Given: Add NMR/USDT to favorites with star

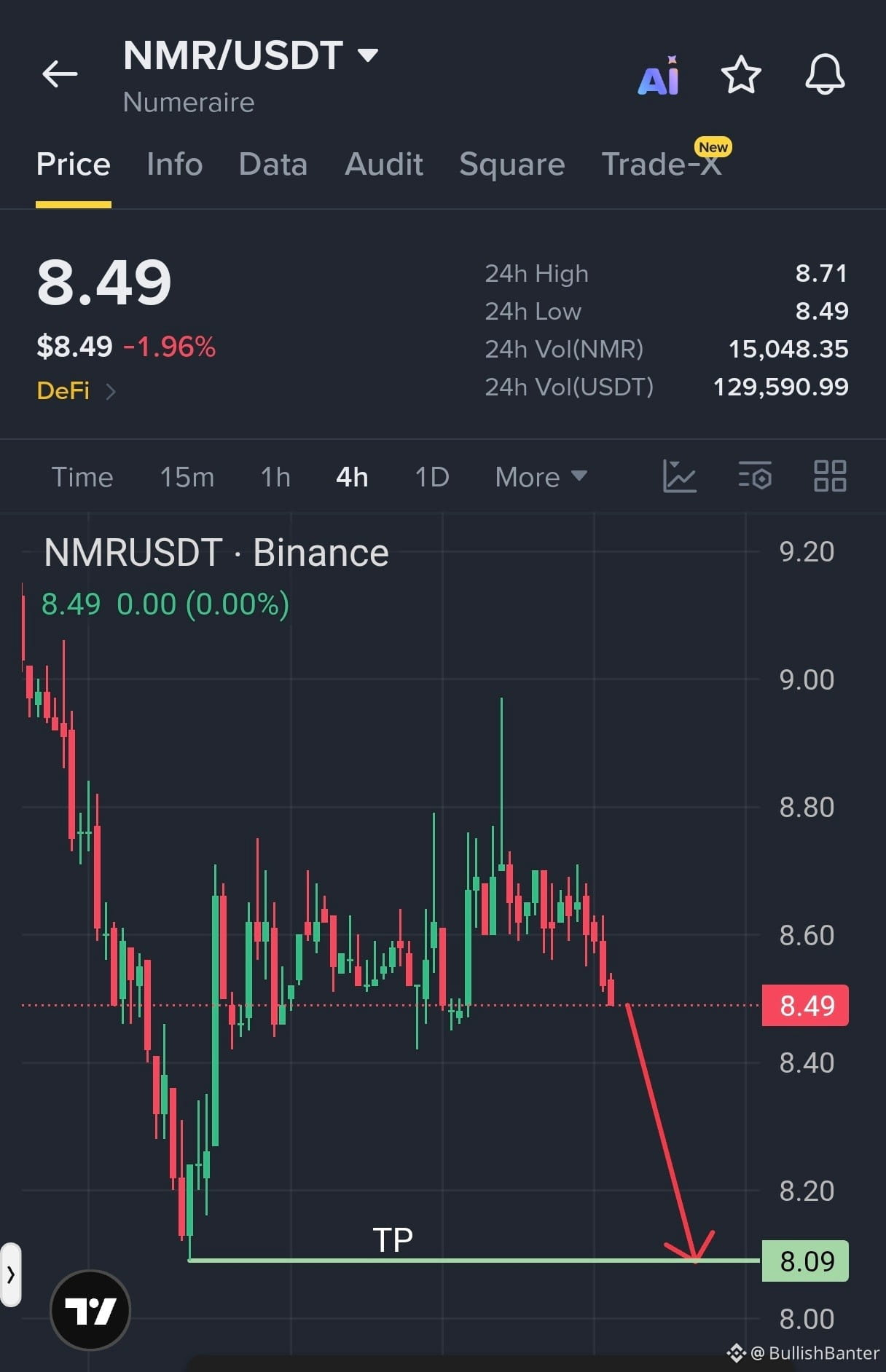Looking at the screenshot, I should point(741,74).
